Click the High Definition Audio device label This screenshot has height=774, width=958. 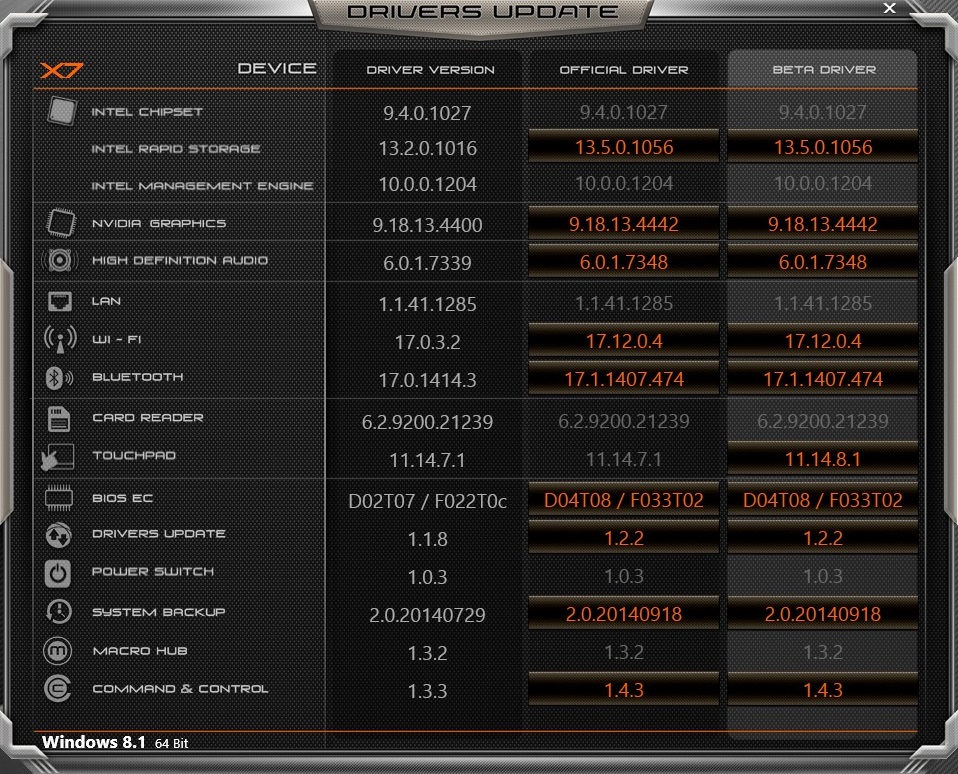click(180, 260)
